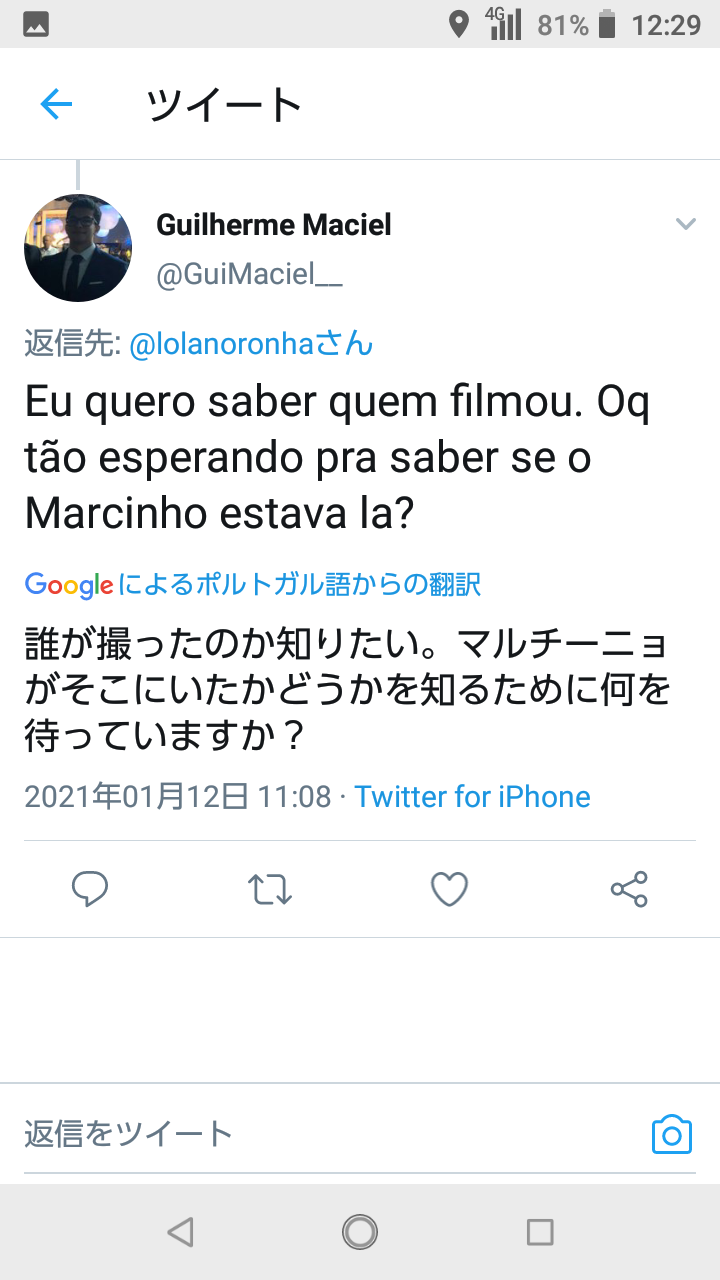Screen dimensions: 720x1280
Task: Tap the @GuiMaciel__ handle
Action: tap(249, 275)
